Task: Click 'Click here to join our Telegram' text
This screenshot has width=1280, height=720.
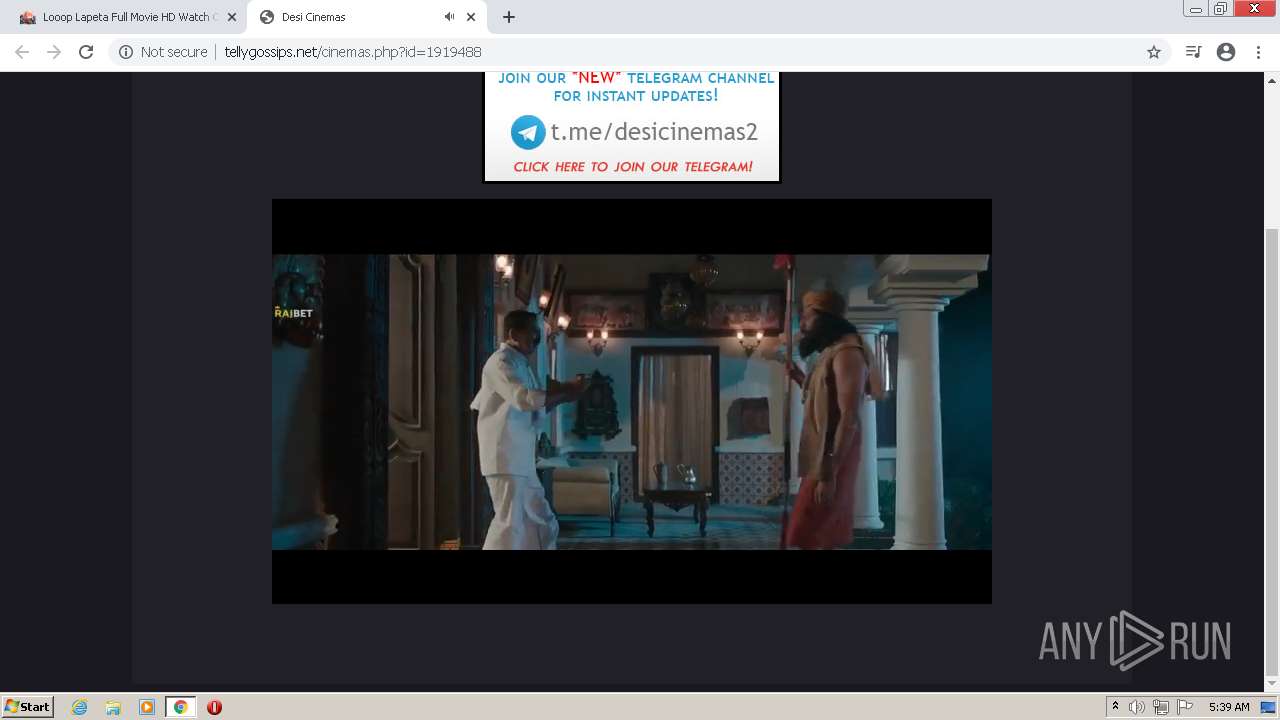Action: click(x=633, y=167)
